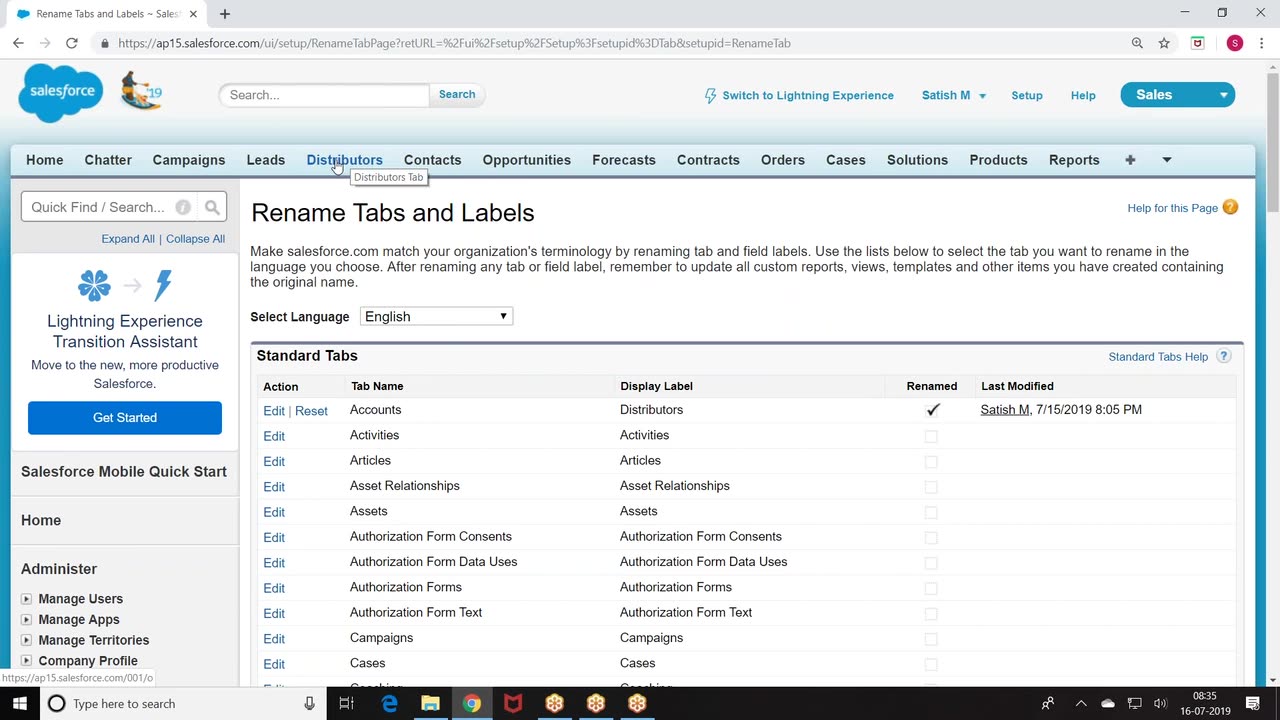Click the Standard Tabs Help question icon

[1224, 356]
